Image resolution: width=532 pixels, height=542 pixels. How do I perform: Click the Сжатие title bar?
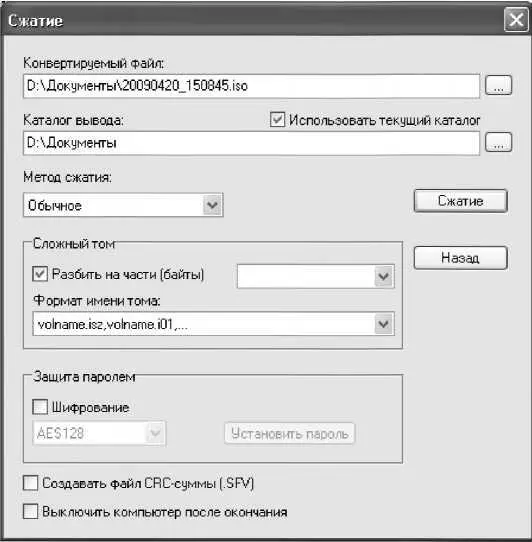coord(252,20)
